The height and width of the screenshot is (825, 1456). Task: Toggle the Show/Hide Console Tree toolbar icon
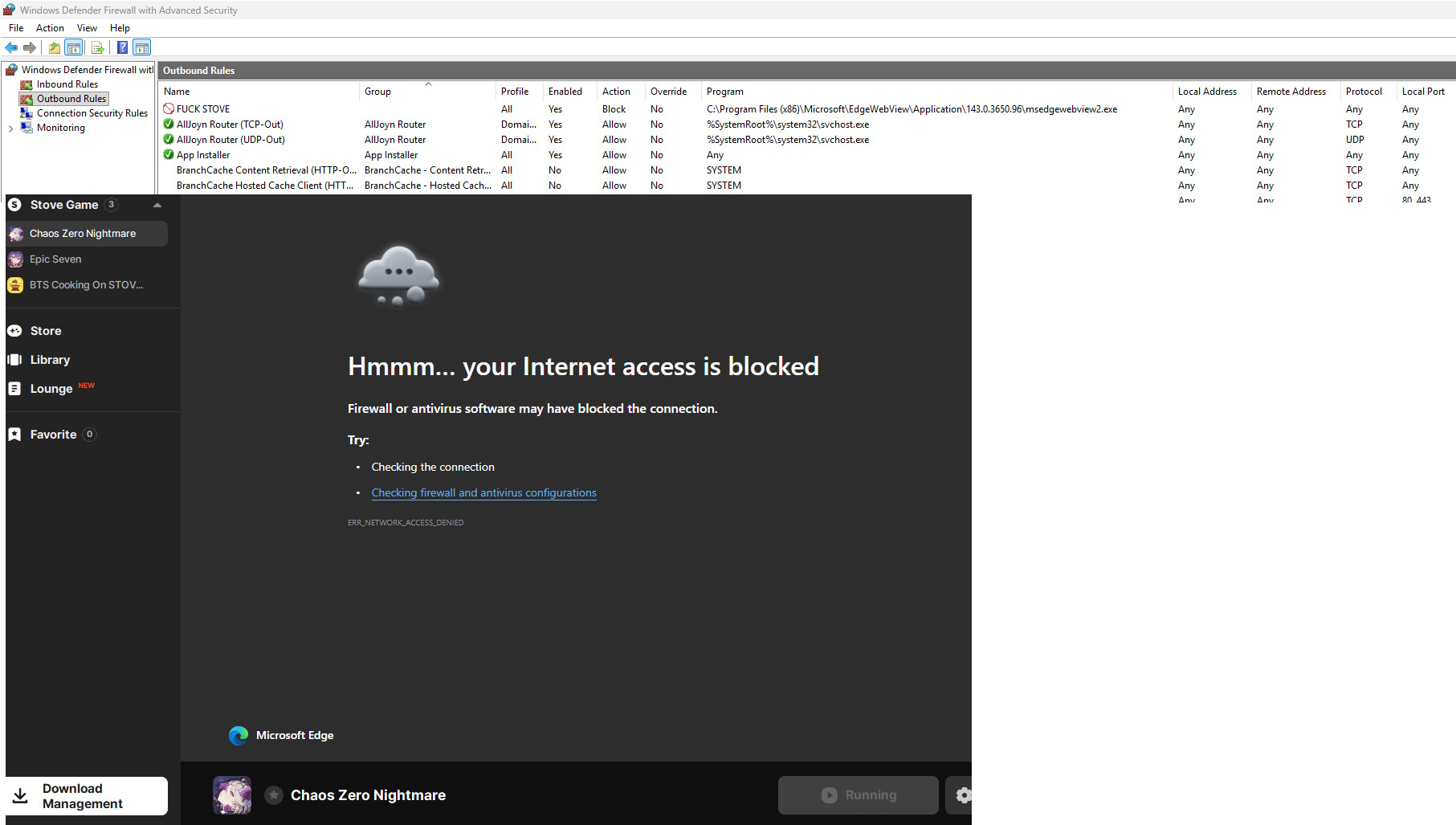[x=74, y=47]
